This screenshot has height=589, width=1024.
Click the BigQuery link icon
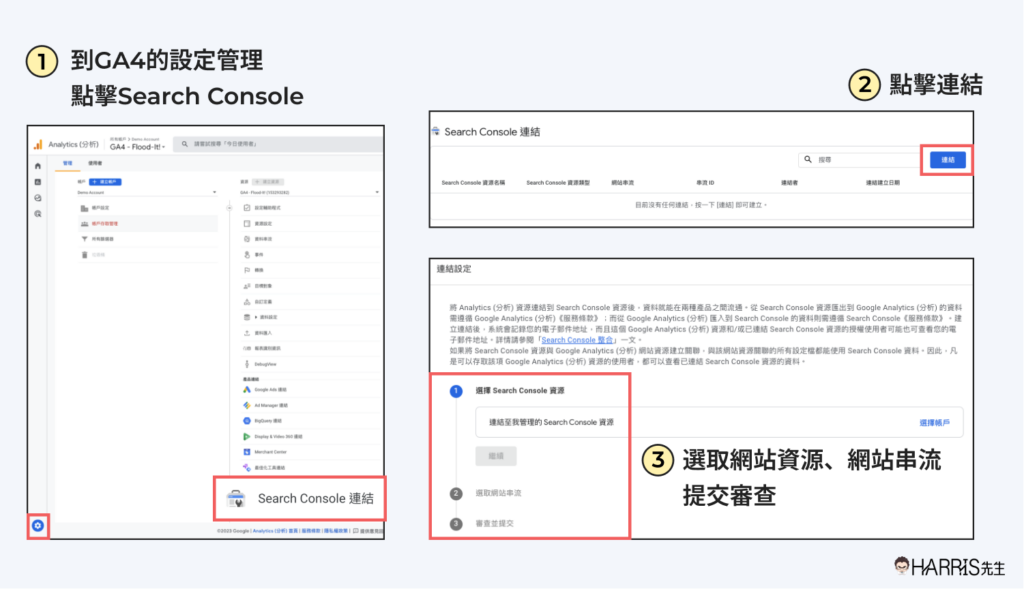coord(247,421)
